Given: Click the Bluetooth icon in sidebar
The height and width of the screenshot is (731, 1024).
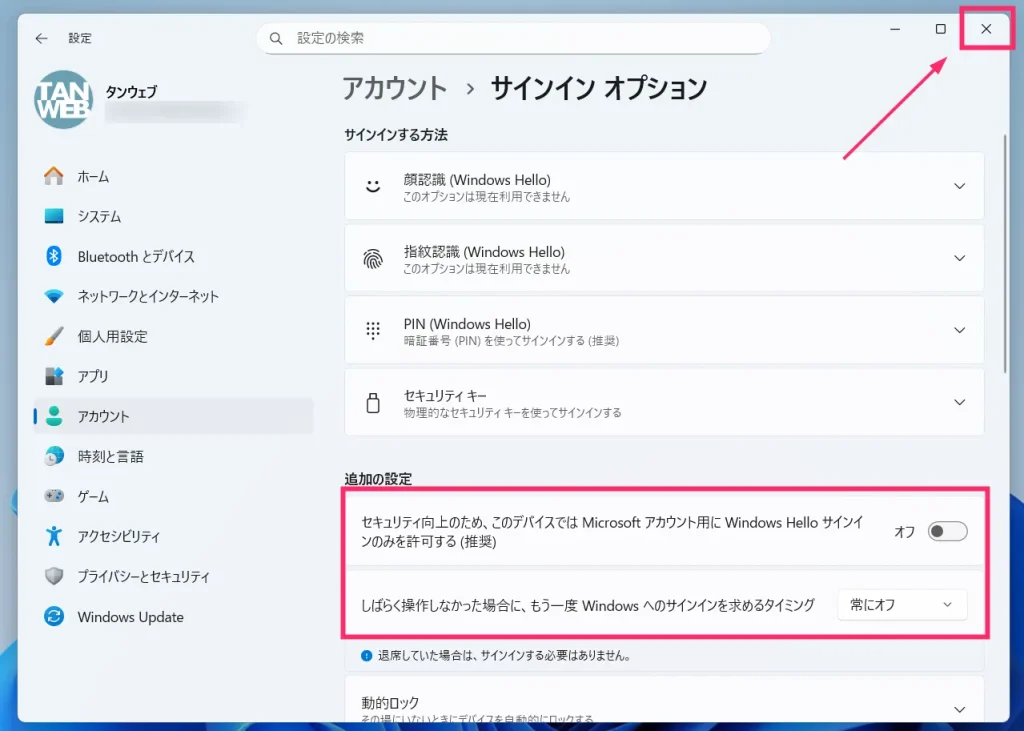Looking at the screenshot, I should pyautogui.click(x=54, y=256).
